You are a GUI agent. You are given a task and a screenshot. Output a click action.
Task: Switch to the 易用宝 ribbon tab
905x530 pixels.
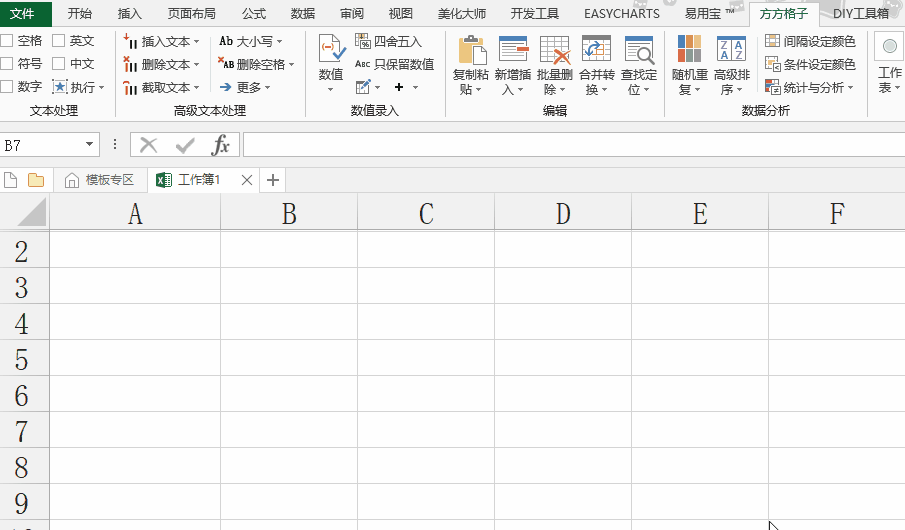[709, 13]
